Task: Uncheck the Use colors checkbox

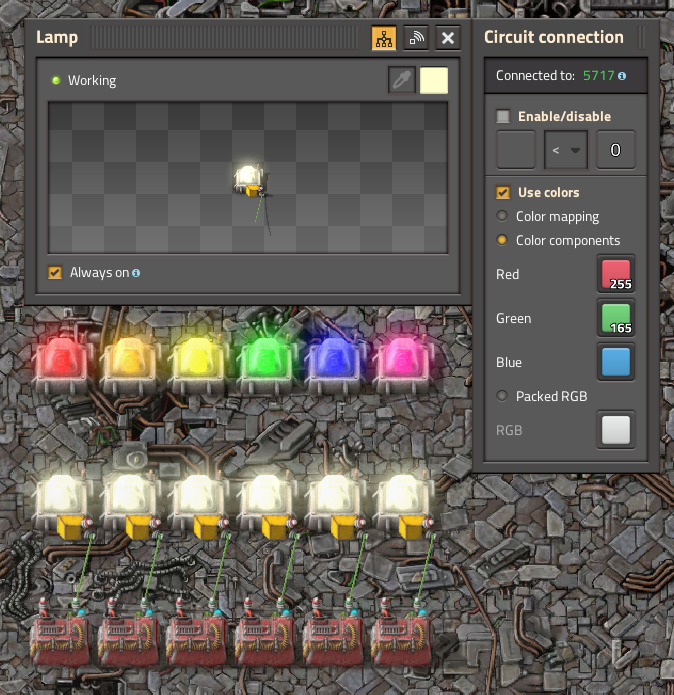Action: [503, 192]
